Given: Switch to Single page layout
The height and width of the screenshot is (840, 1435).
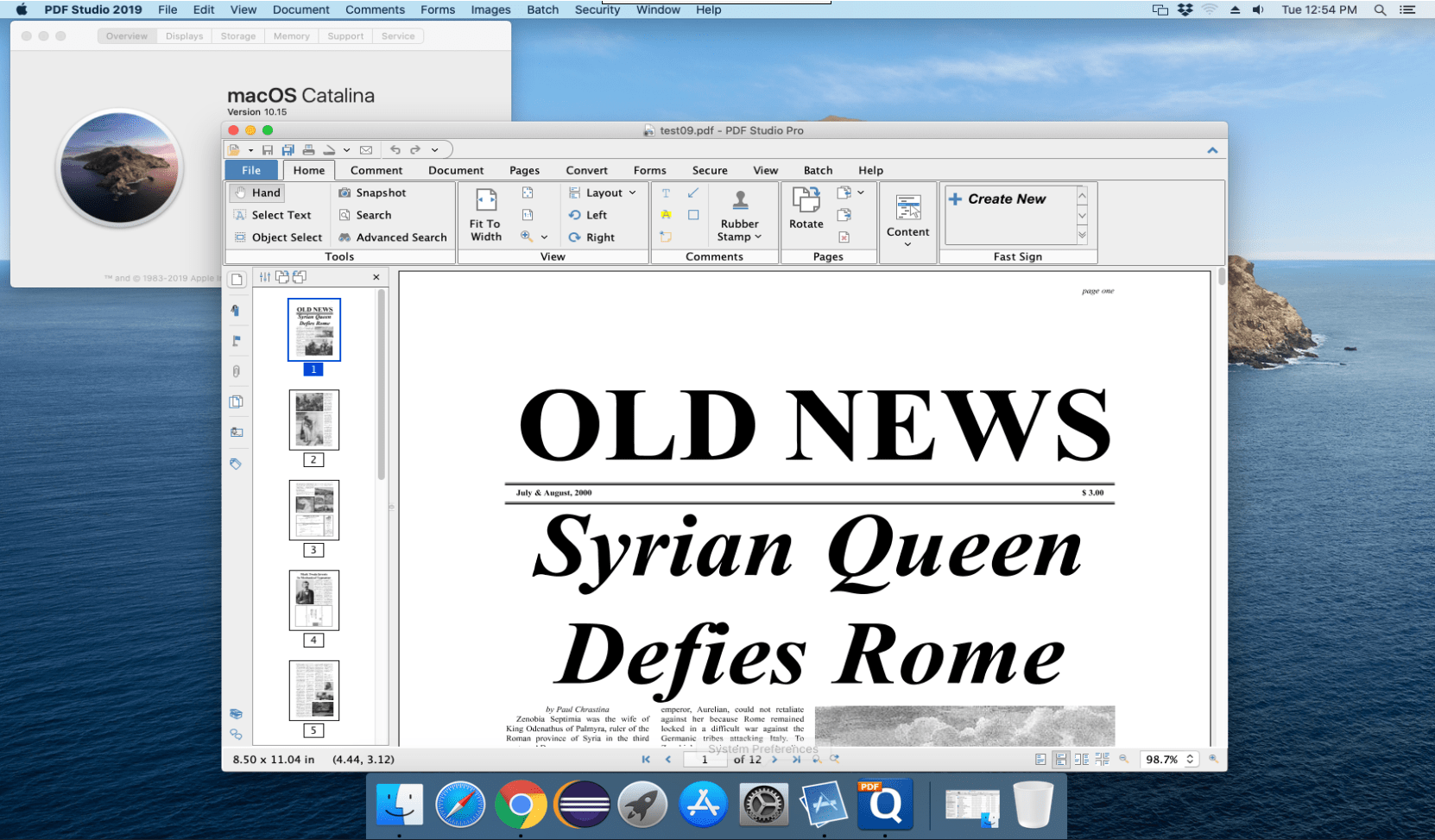Looking at the screenshot, I should tap(1040, 760).
